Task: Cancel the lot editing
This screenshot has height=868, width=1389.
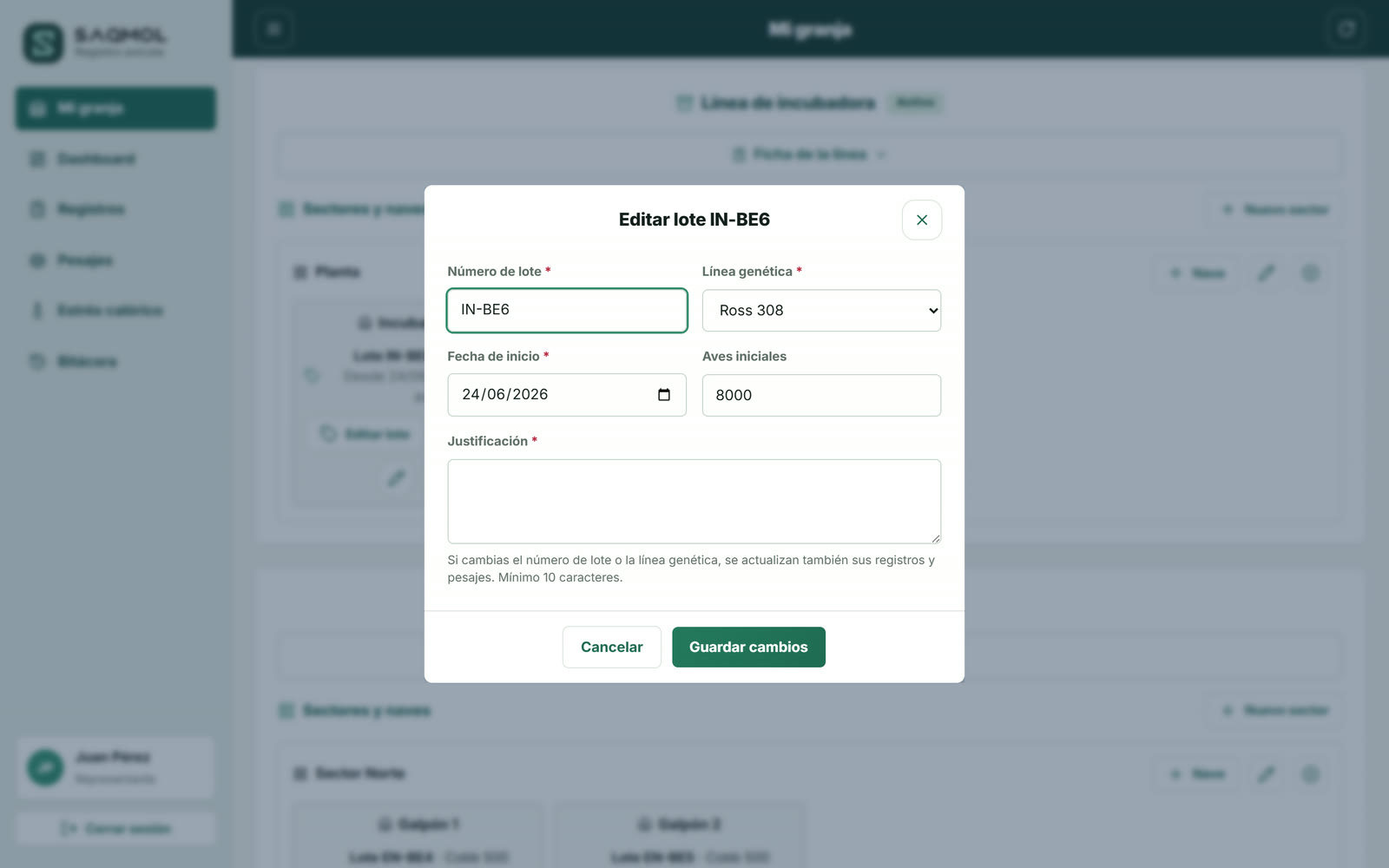Action: tap(612, 648)
